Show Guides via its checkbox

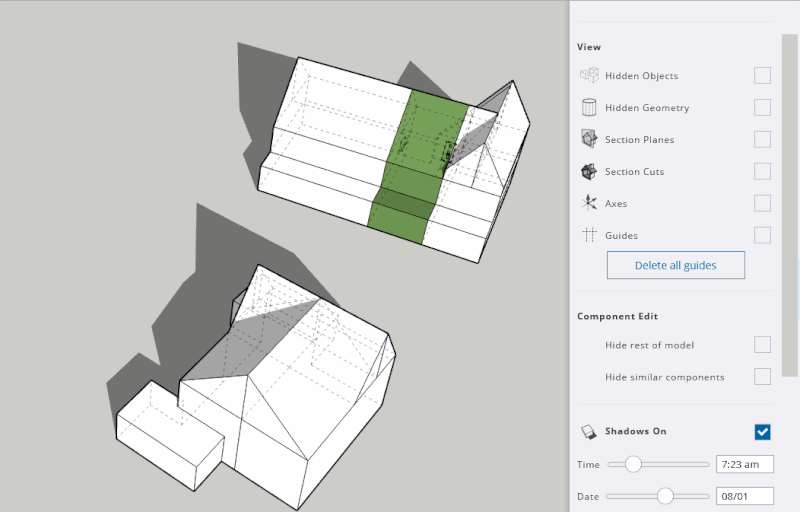tap(762, 235)
